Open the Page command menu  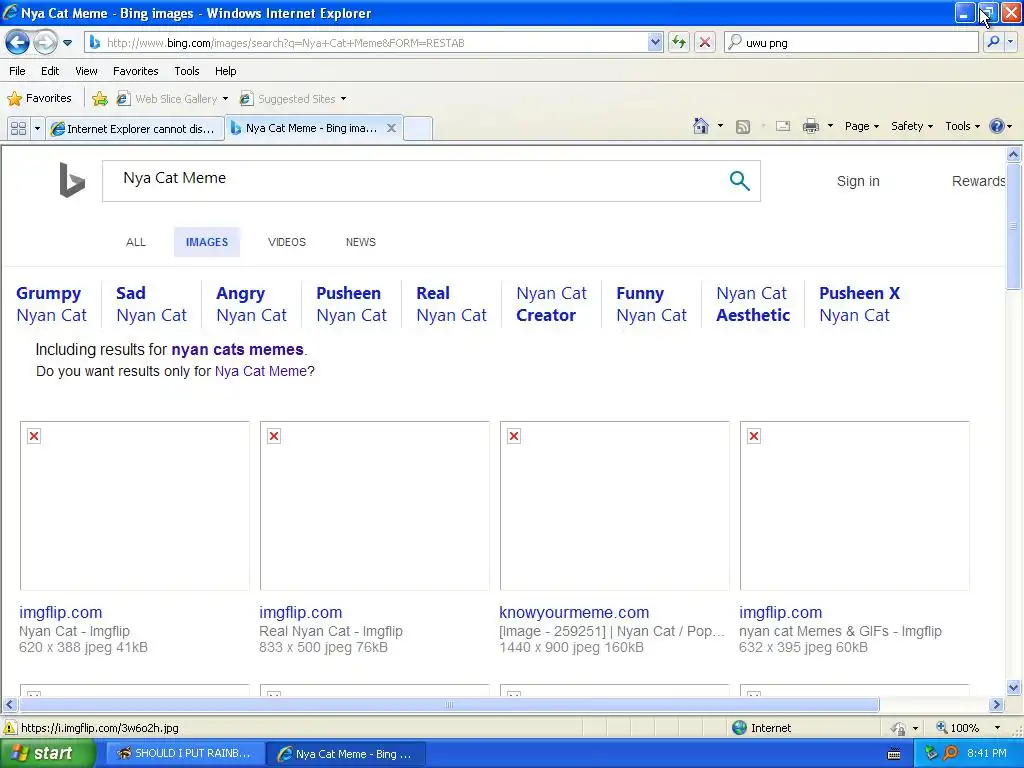pyautogui.click(x=862, y=126)
